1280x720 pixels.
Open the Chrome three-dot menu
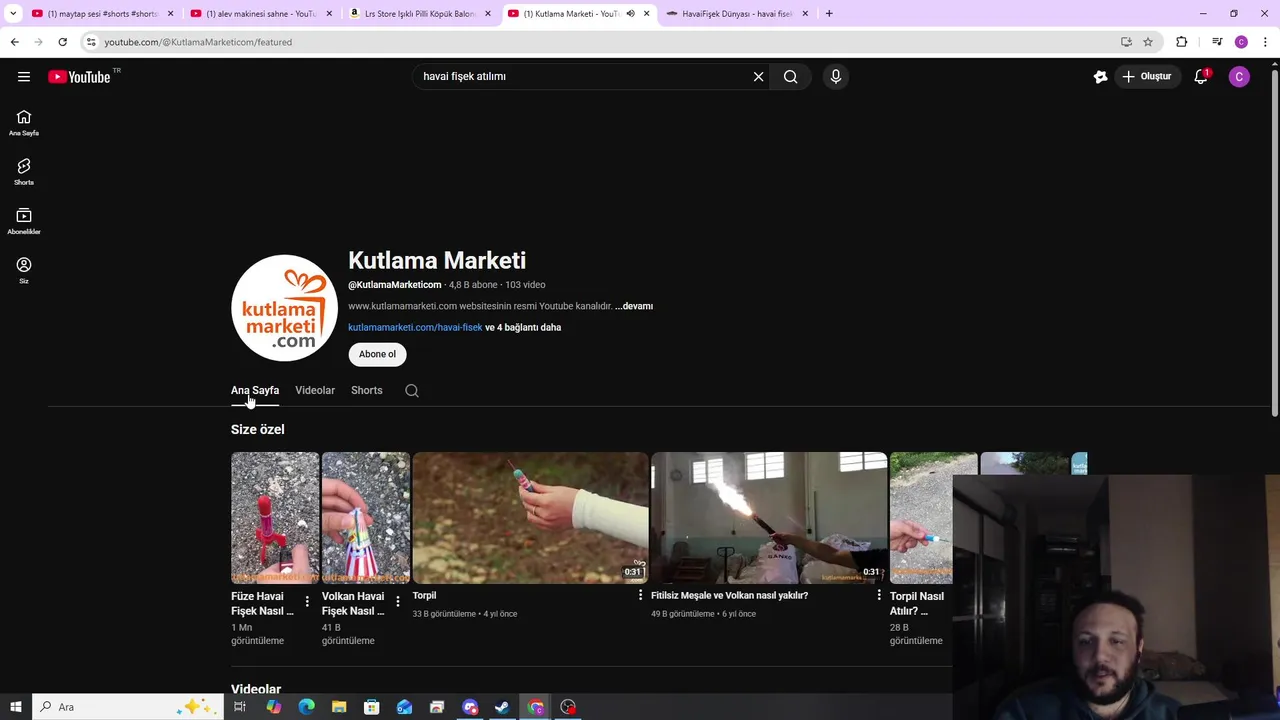[x=1266, y=42]
